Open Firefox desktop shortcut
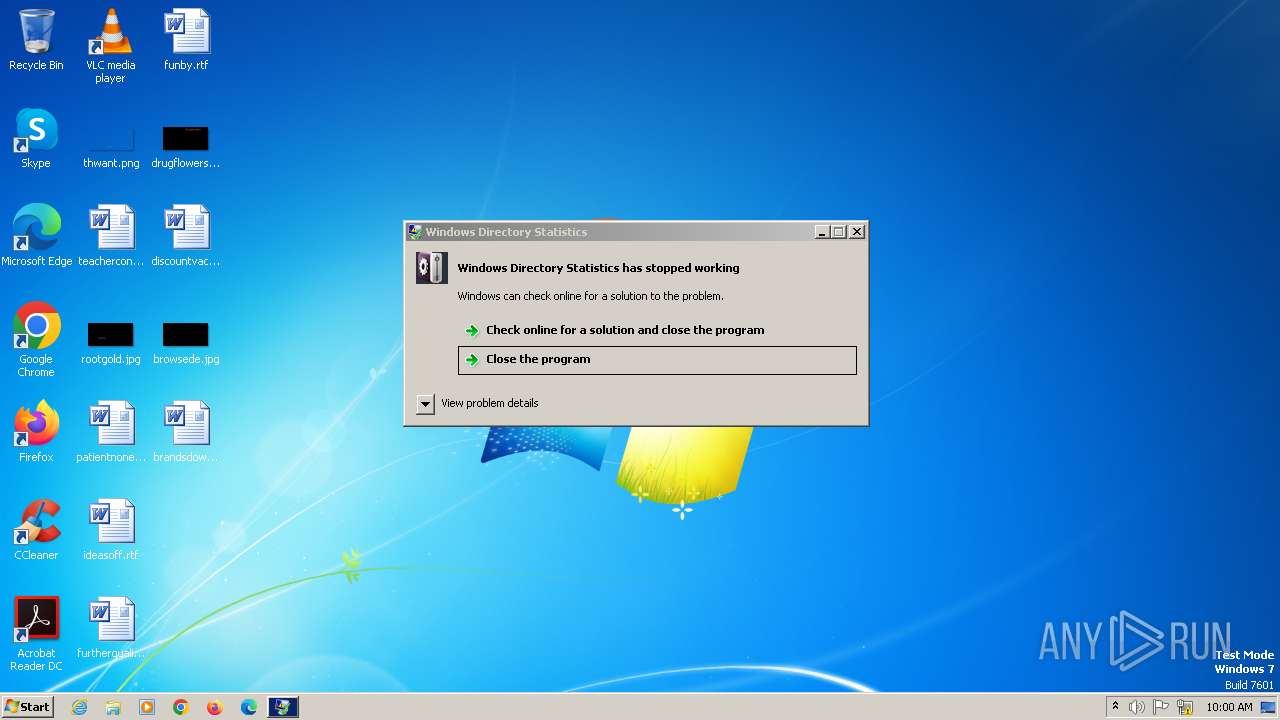This screenshot has height=720, width=1280. 36,432
